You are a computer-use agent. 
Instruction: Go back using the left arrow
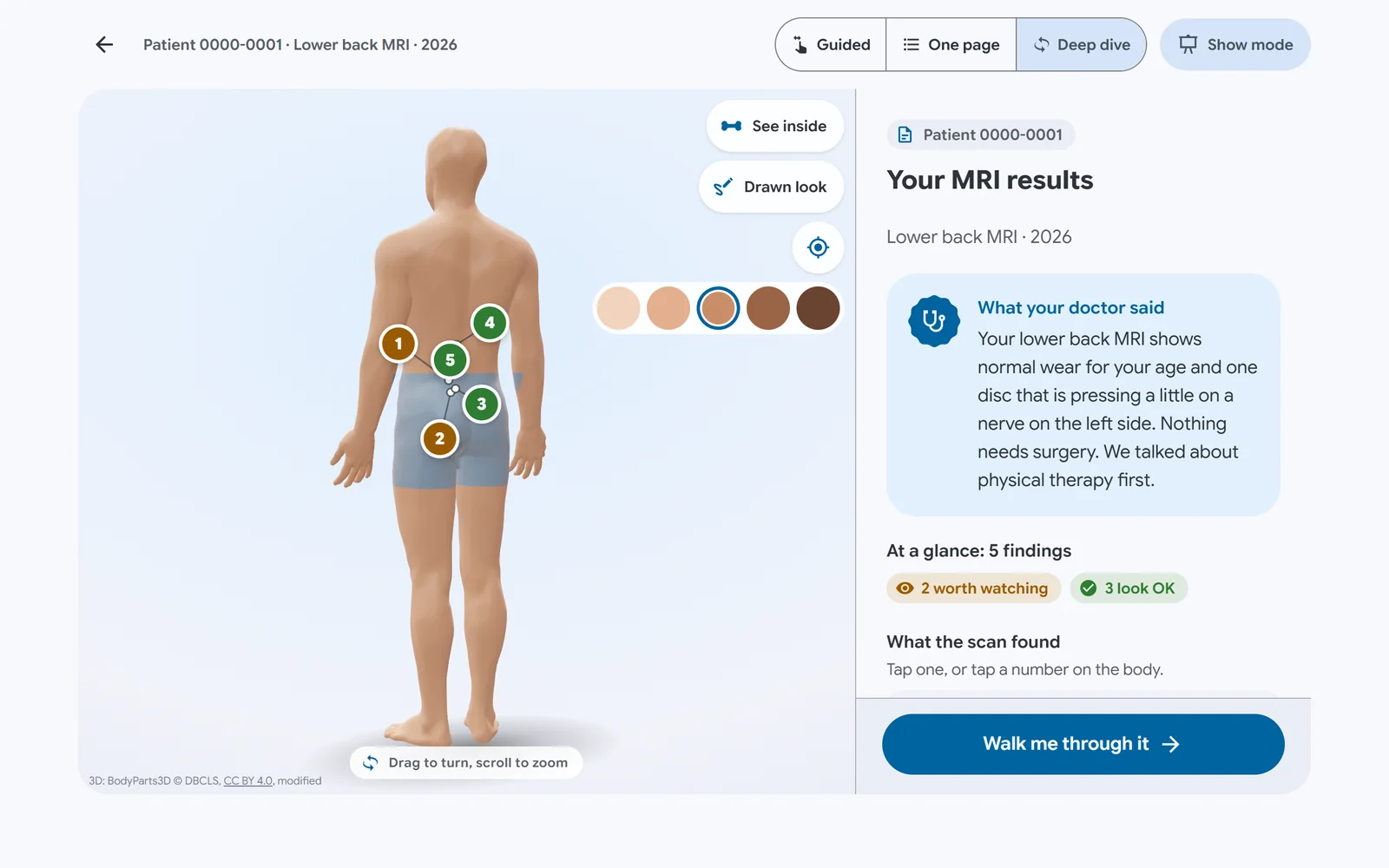pyautogui.click(x=104, y=44)
